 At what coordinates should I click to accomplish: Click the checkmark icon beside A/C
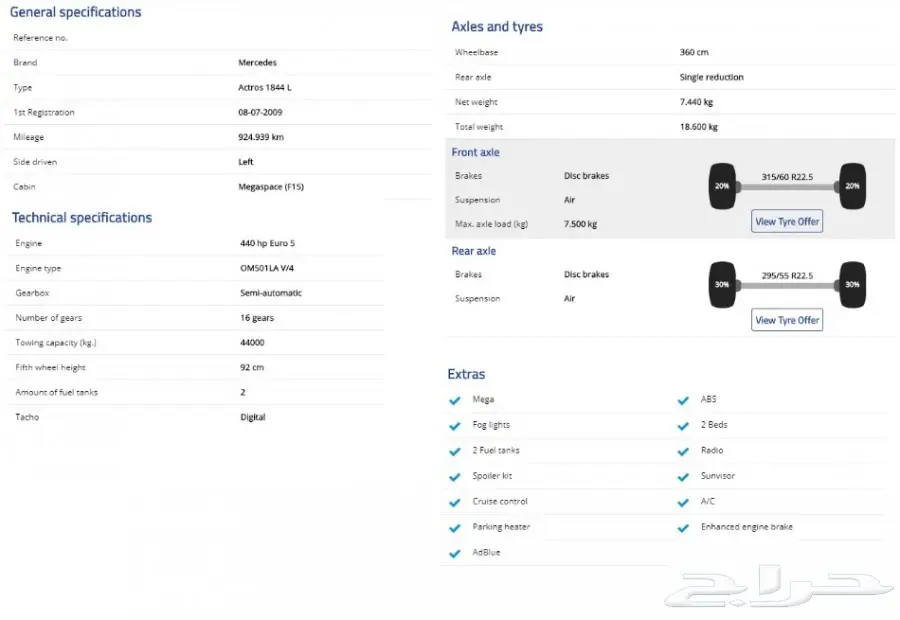coord(683,502)
